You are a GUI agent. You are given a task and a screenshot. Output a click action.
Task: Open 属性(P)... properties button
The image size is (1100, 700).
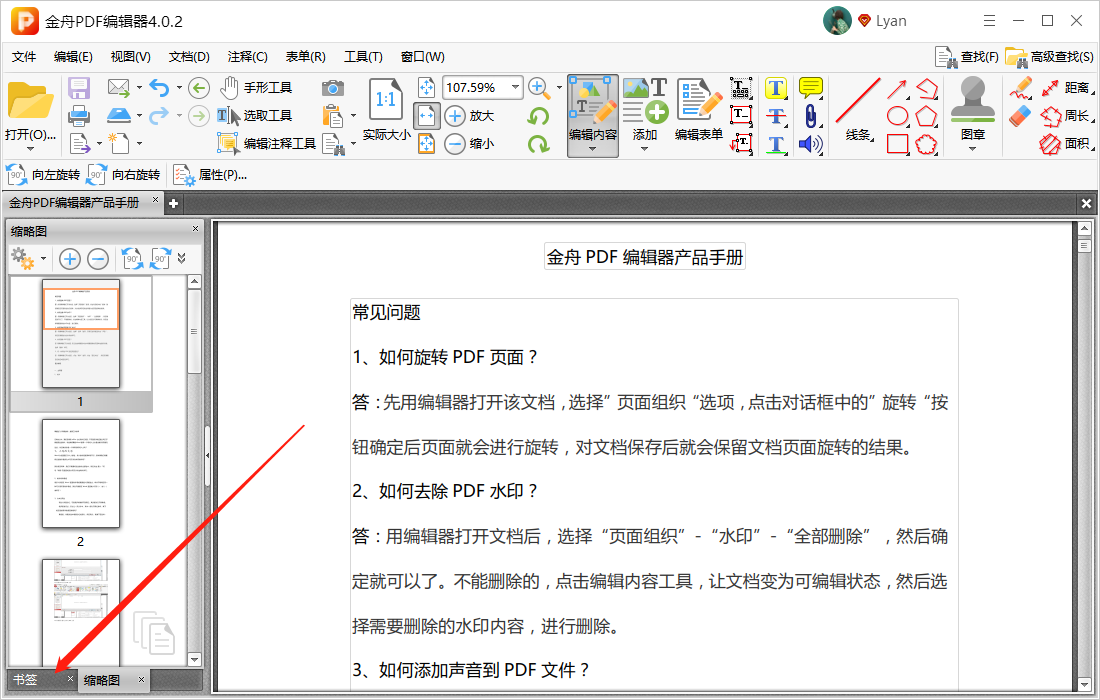[x=210, y=175]
